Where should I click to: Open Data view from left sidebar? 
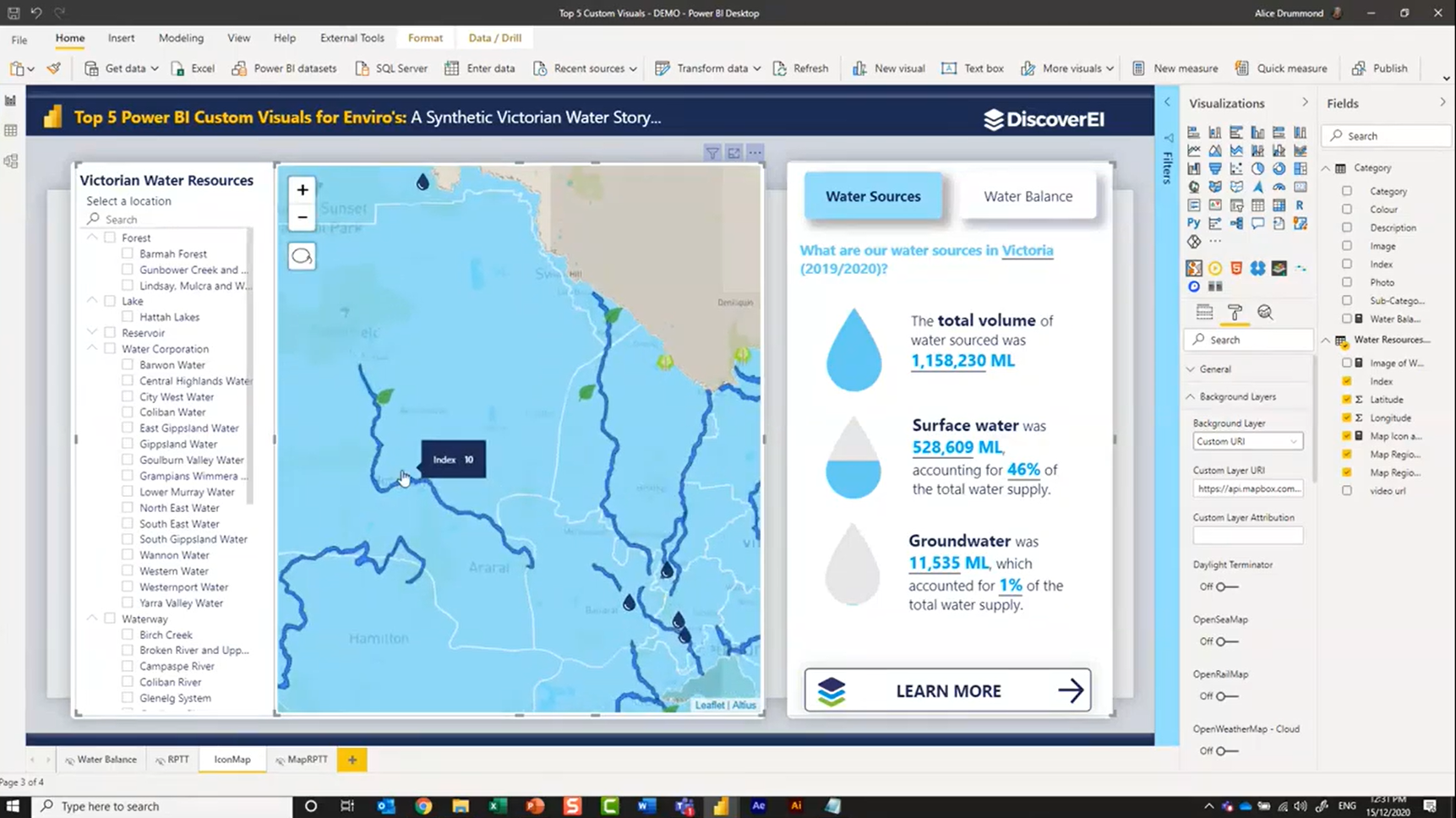pos(11,131)
